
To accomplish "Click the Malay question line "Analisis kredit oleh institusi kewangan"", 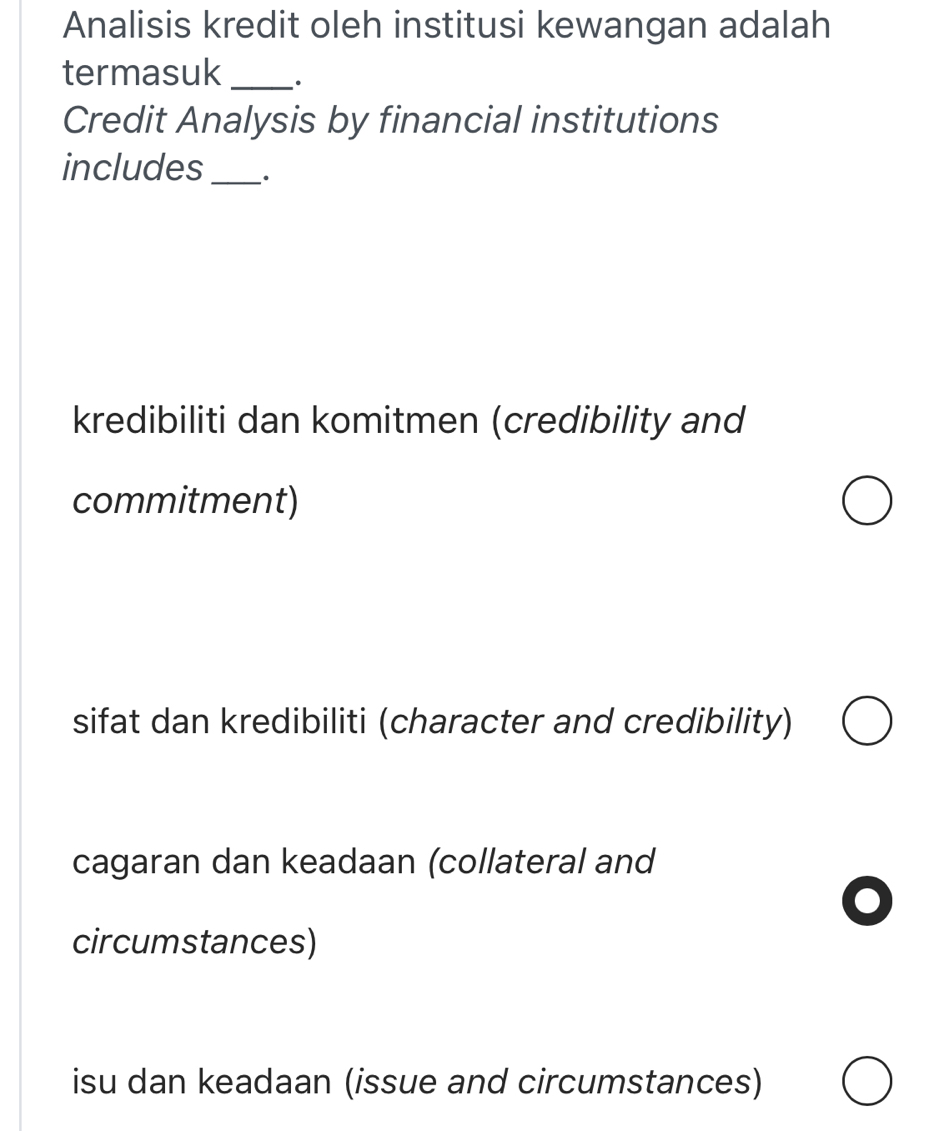I will (x=446, y=25).
